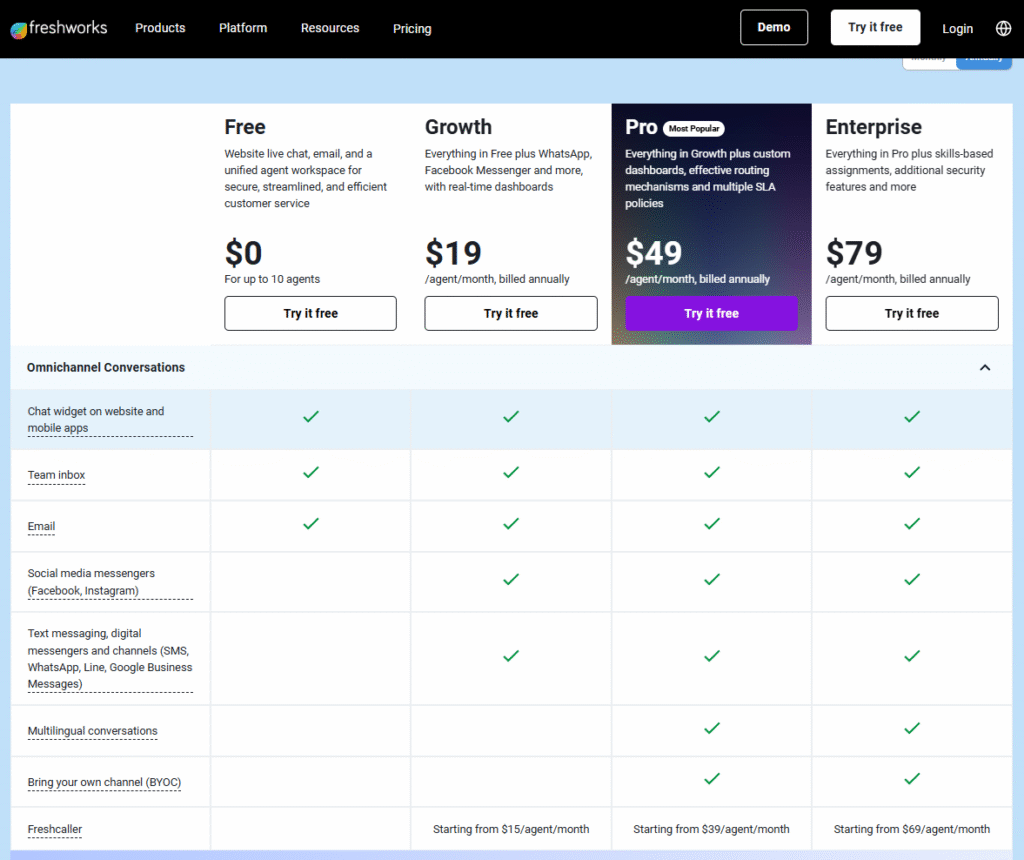Click the Text messaging checkmark under Growth

pyautogui.click(x=511, y=657)
